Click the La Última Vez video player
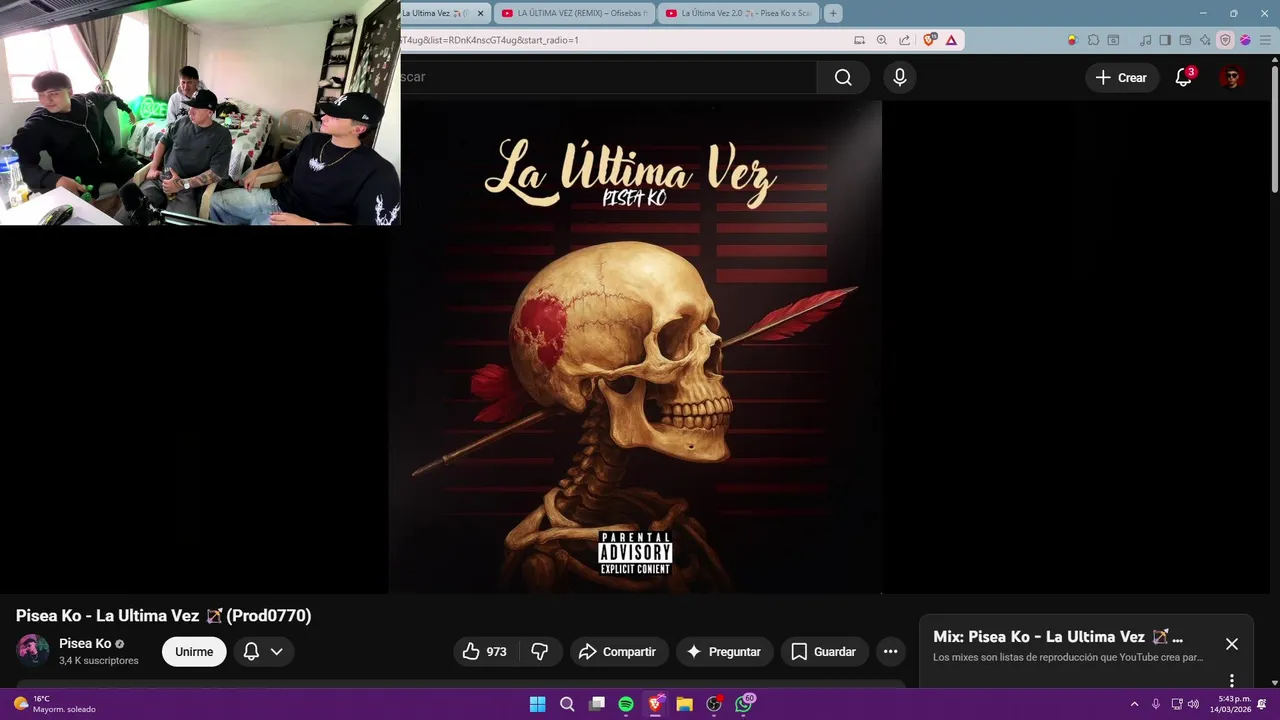This screenshot has height=720, width=1280. click(x=635, y=347)
